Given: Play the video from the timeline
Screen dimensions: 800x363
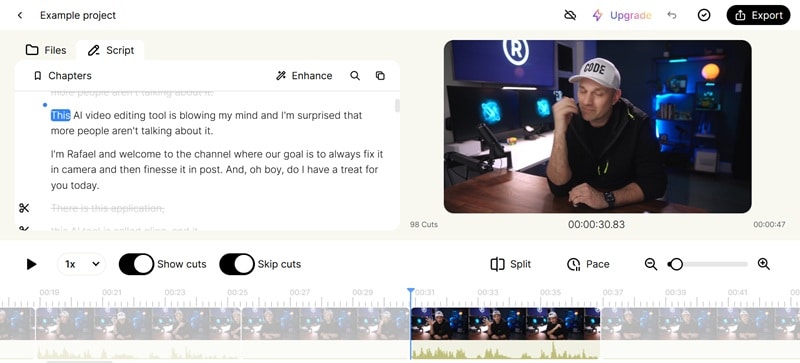Looking at the screenshot, I should pos(31,264).
